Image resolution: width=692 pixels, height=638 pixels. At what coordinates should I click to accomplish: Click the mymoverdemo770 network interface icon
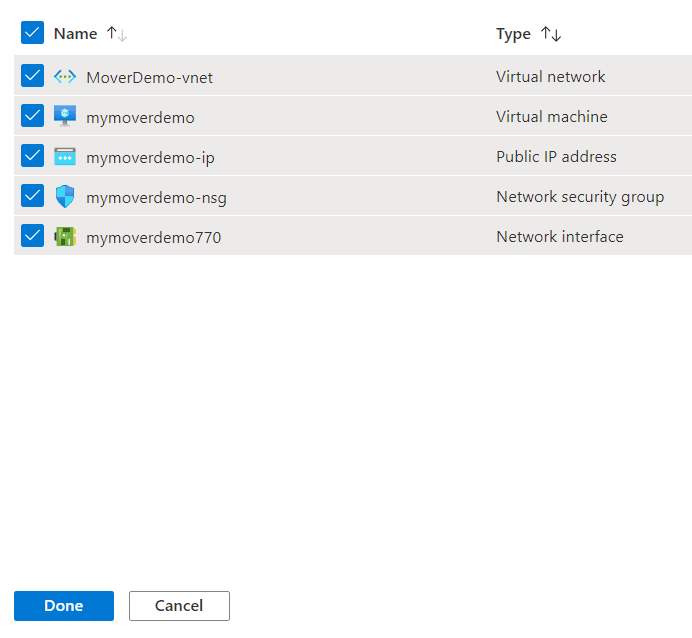point(65,236)
